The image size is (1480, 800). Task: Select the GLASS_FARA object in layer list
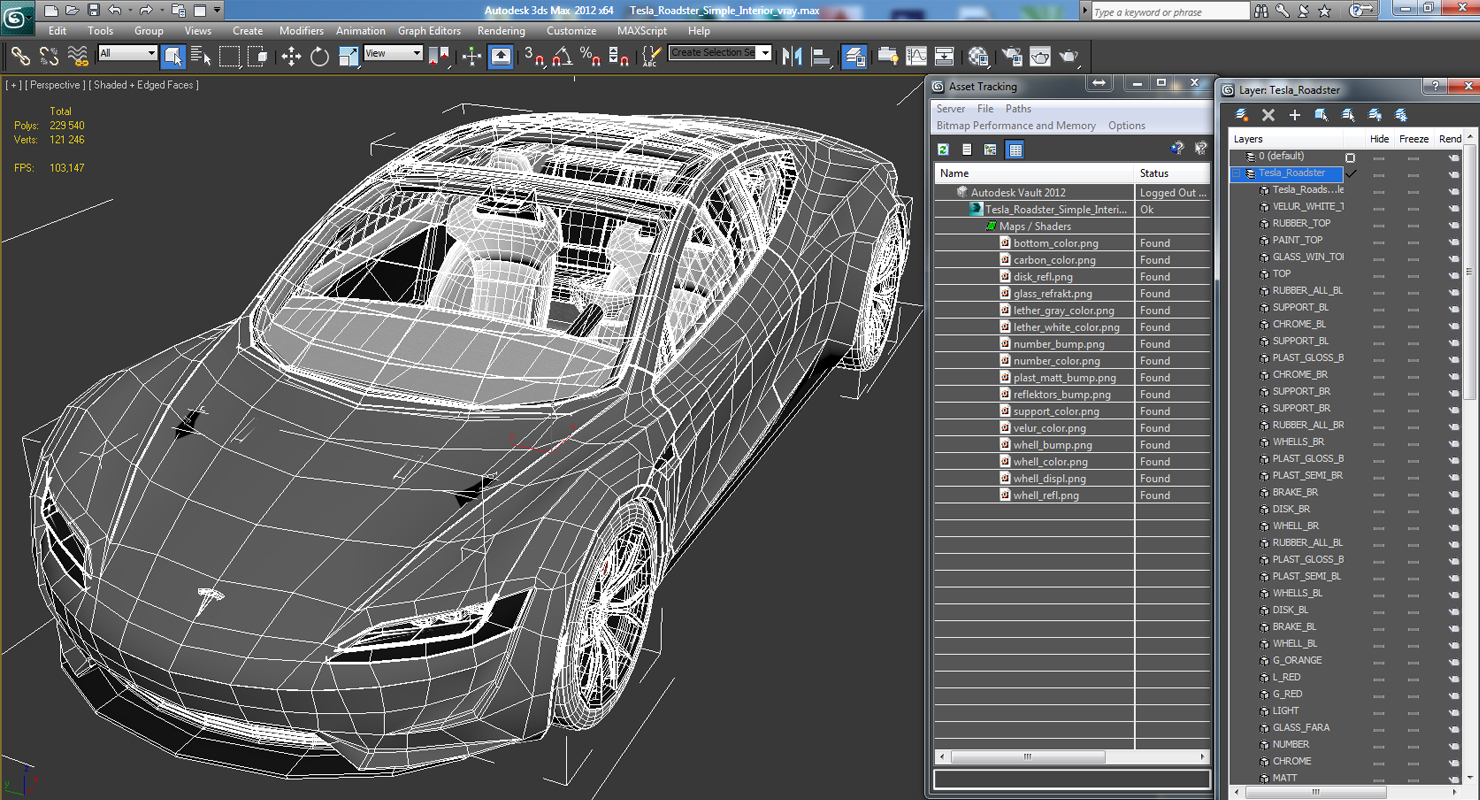point(1301,728)
